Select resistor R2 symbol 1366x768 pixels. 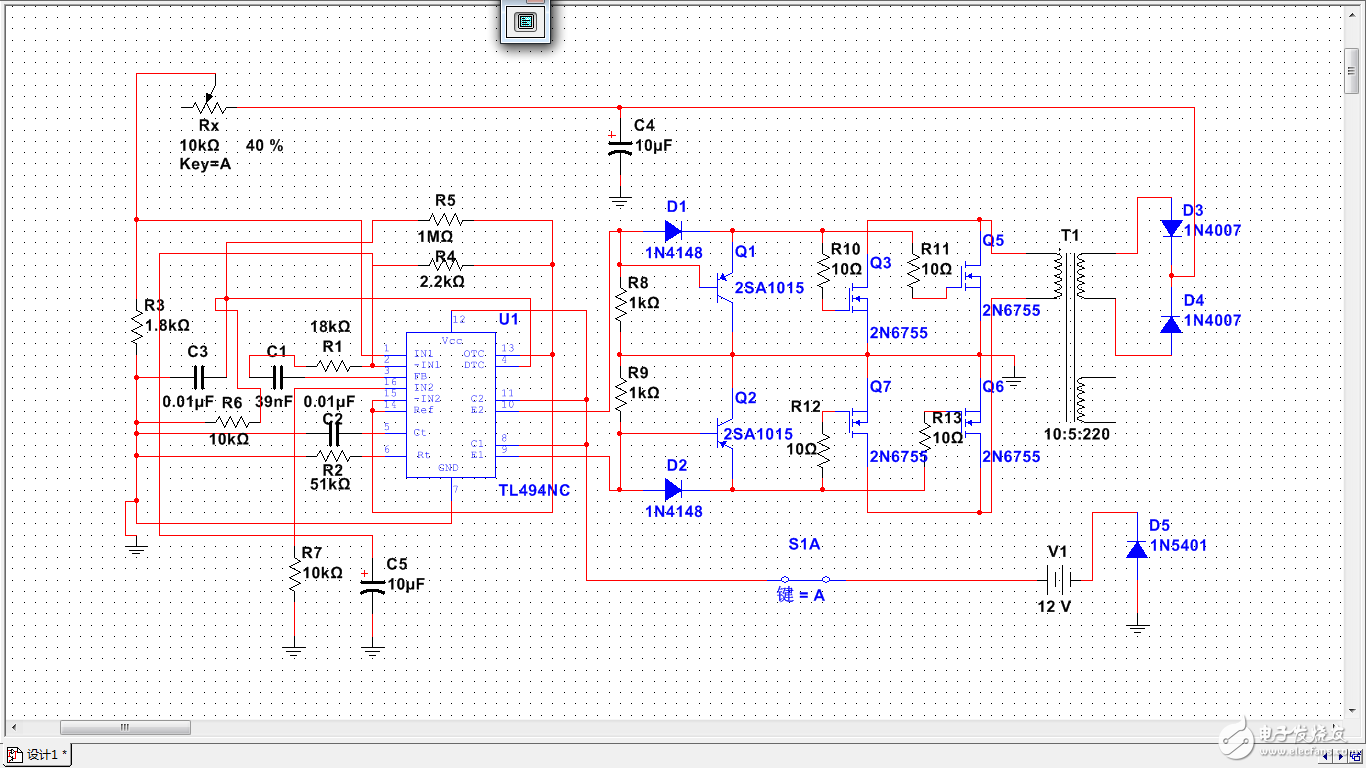(x=333, y=456)
